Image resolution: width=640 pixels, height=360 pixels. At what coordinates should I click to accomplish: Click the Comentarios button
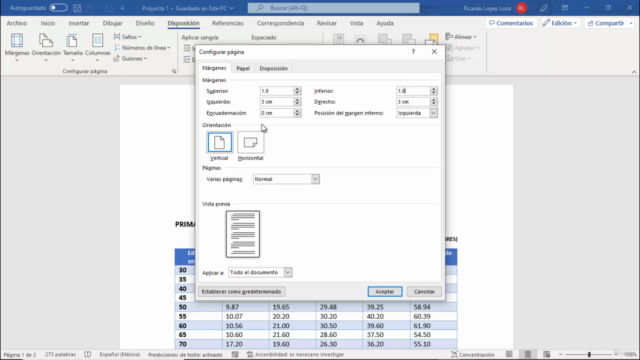[511, 23]
